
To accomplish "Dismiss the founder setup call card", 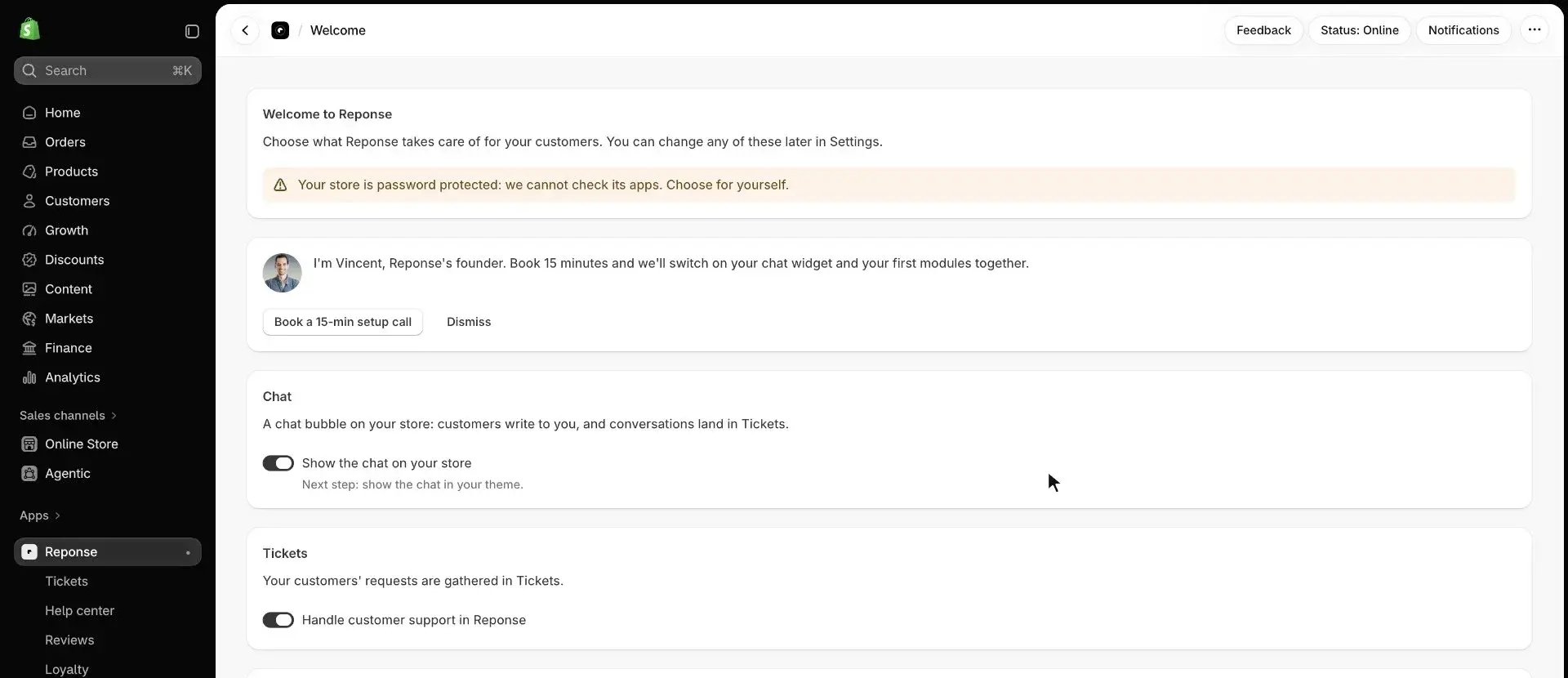I will point(469,322).
